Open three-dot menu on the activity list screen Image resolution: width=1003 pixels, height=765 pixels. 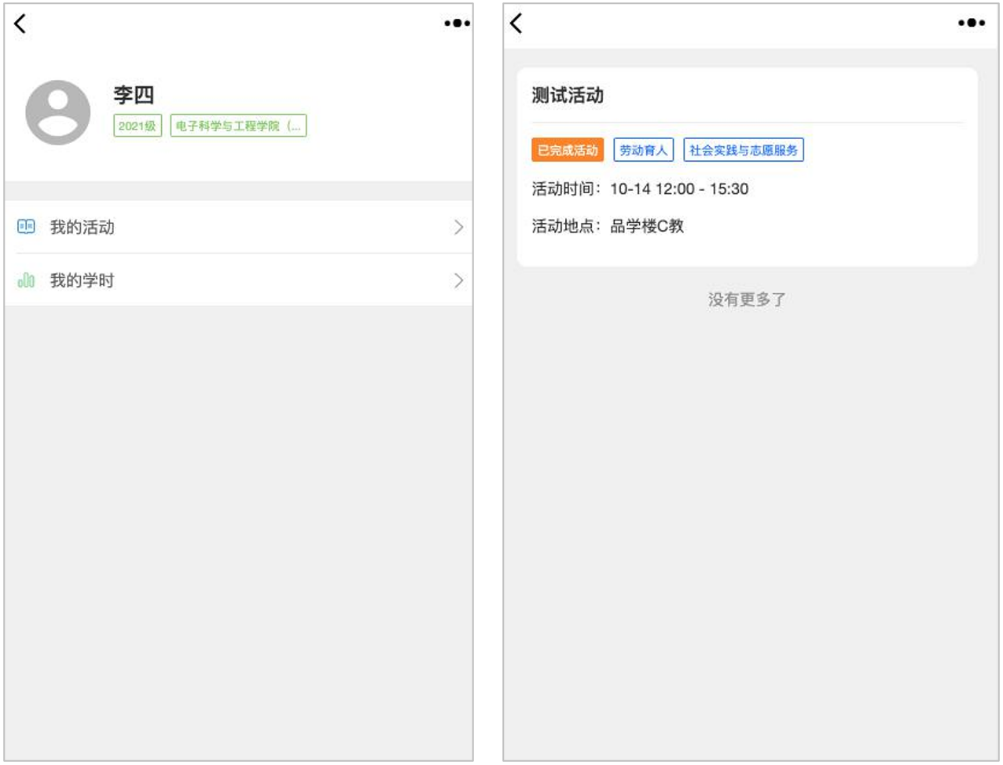(x=971, y=24)
